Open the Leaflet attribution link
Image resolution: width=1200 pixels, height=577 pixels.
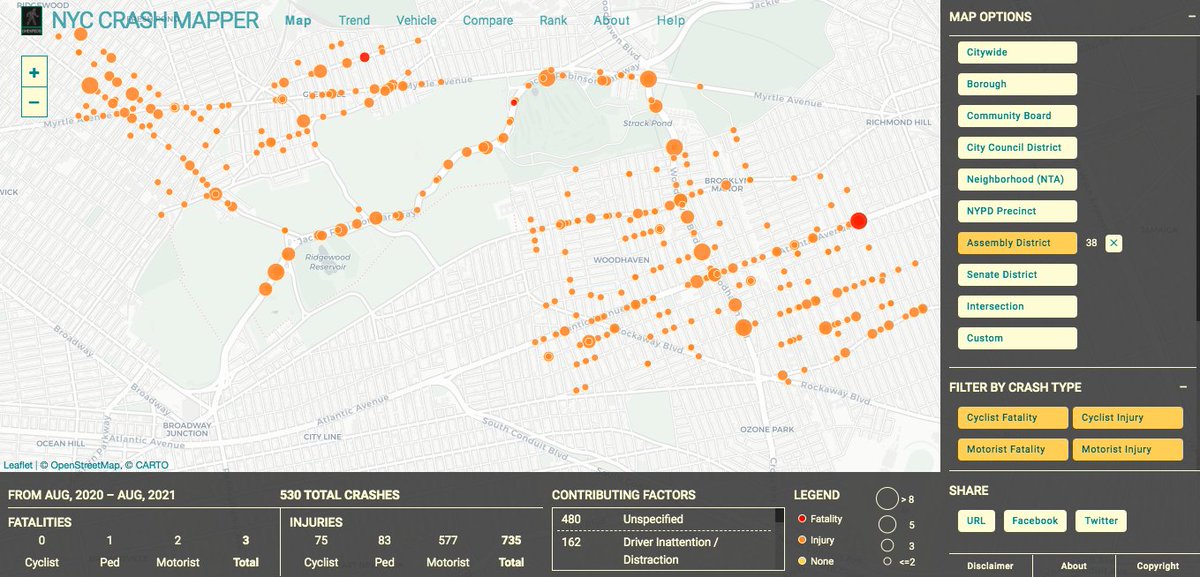18,465
